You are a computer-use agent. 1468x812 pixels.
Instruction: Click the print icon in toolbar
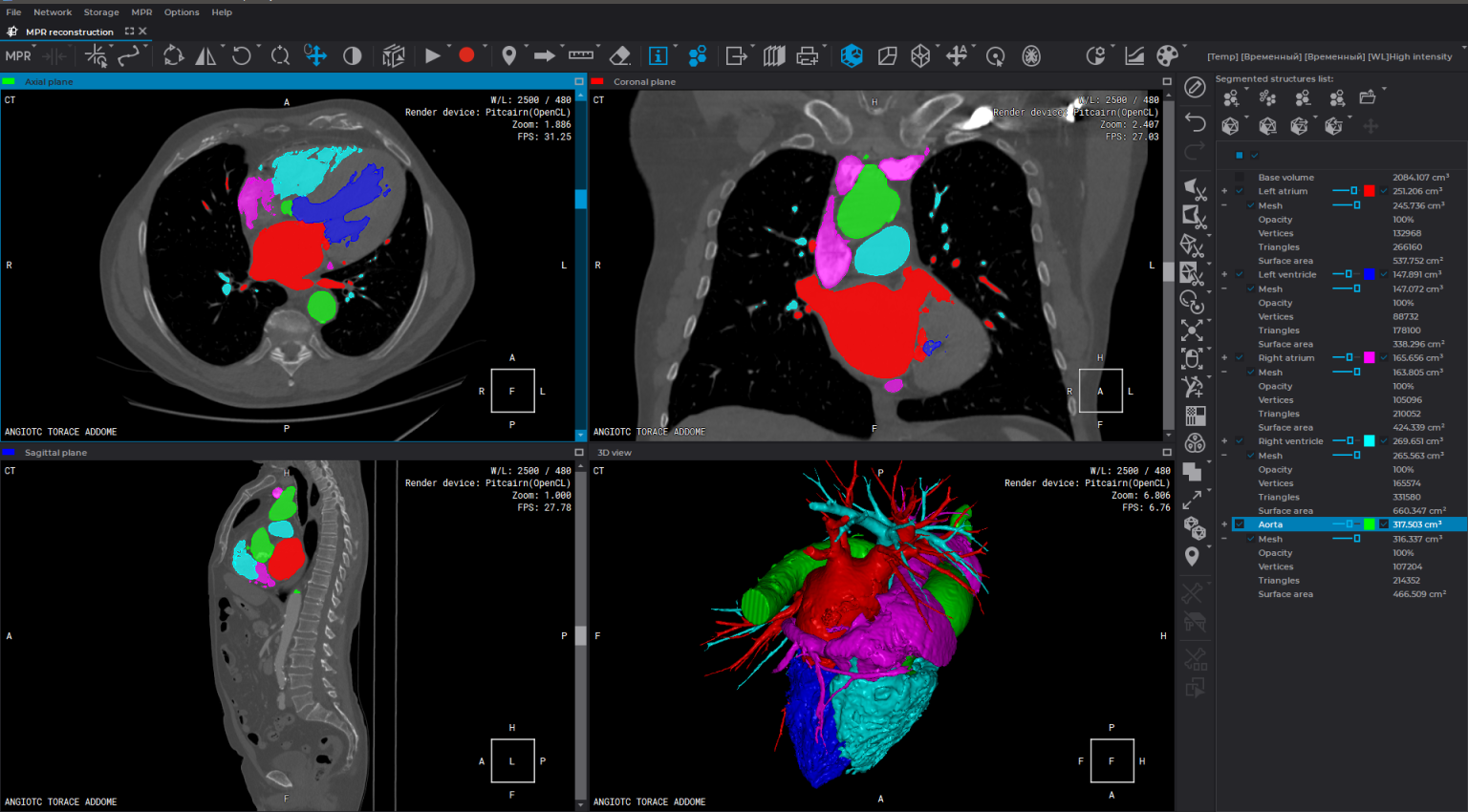coord(808,56)
